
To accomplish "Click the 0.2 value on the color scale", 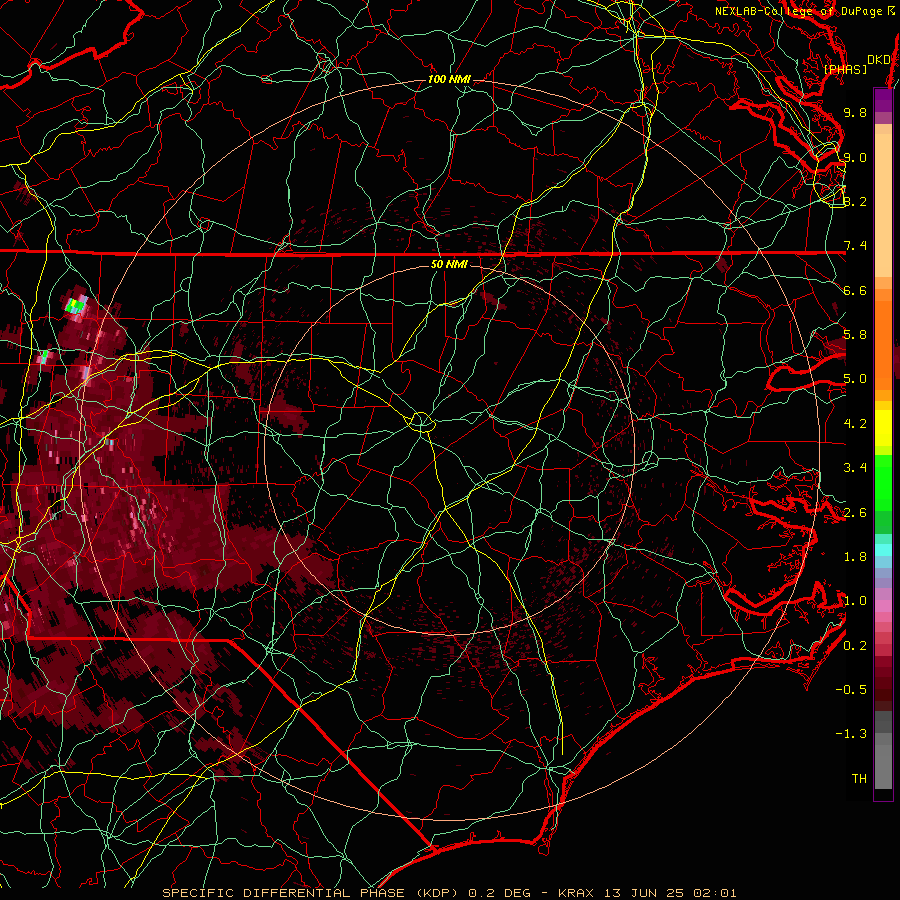I will coord(855,646).
